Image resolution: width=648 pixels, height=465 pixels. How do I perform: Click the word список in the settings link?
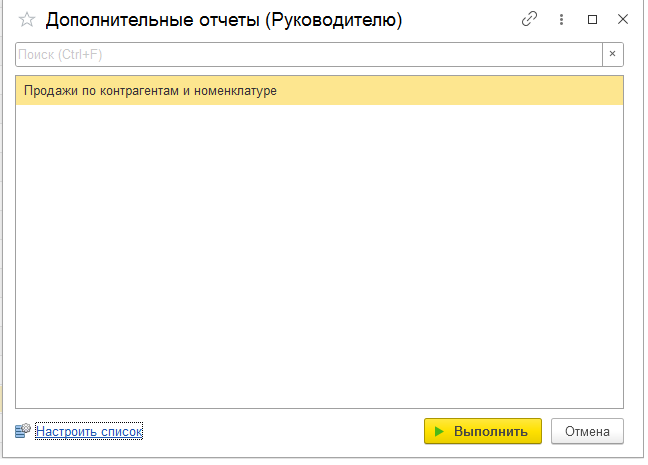tap(122, 431)
